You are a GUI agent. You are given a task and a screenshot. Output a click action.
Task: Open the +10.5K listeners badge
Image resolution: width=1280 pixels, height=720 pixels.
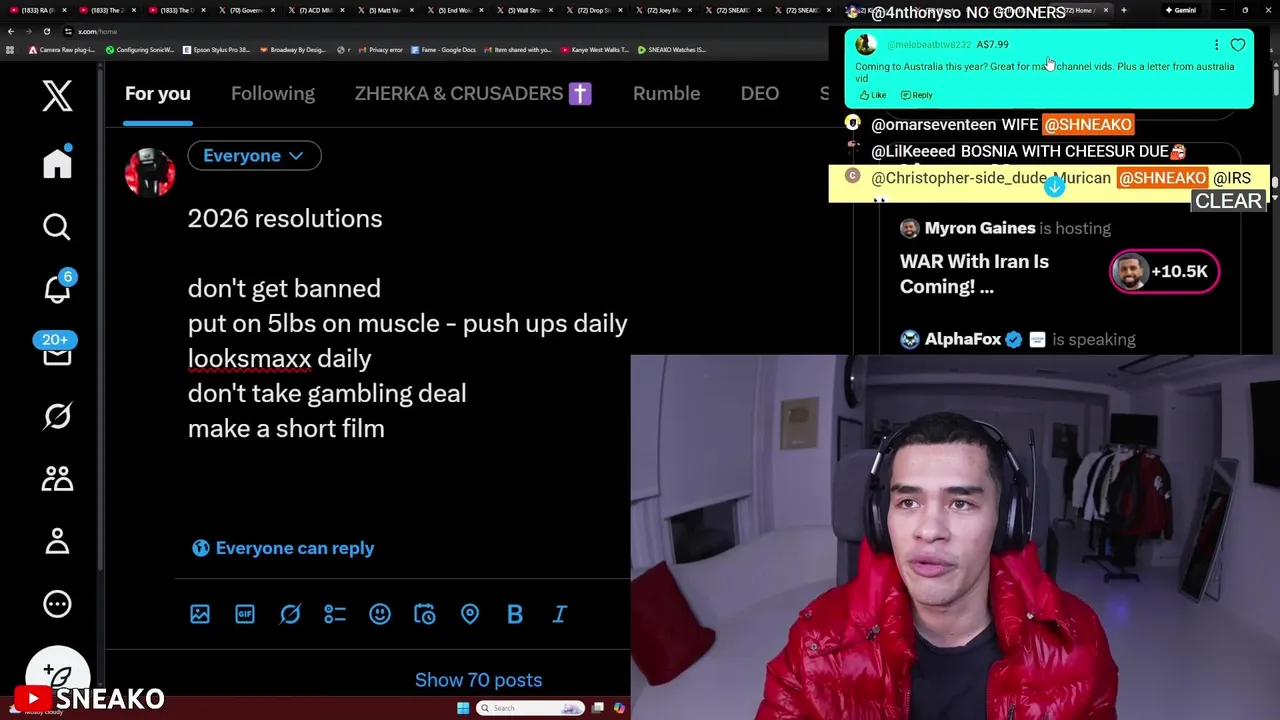pos(1164,272)
